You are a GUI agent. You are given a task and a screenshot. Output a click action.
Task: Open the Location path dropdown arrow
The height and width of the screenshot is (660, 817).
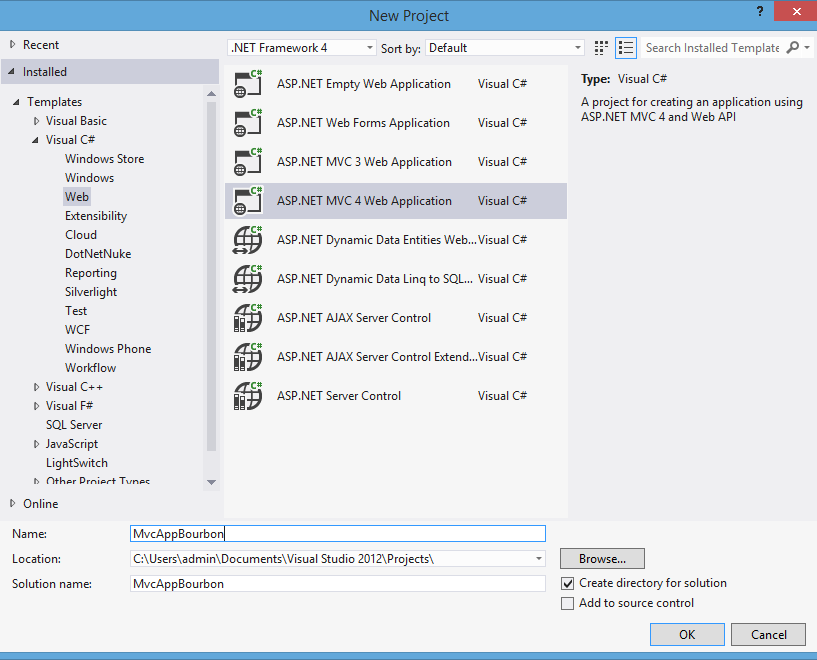click(x=539, y=559)
